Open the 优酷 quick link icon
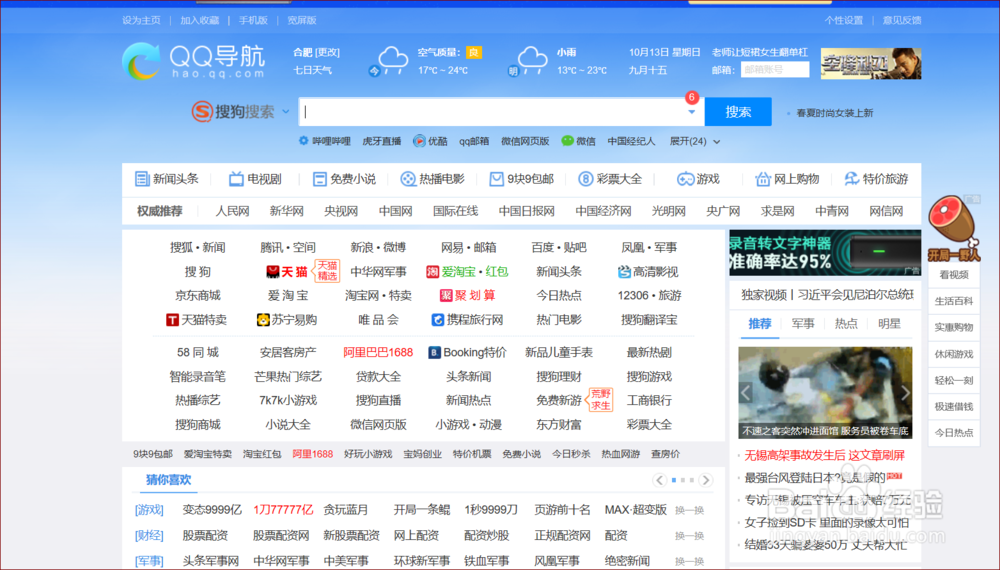The image size is (1000, 570). pos(419,141)
